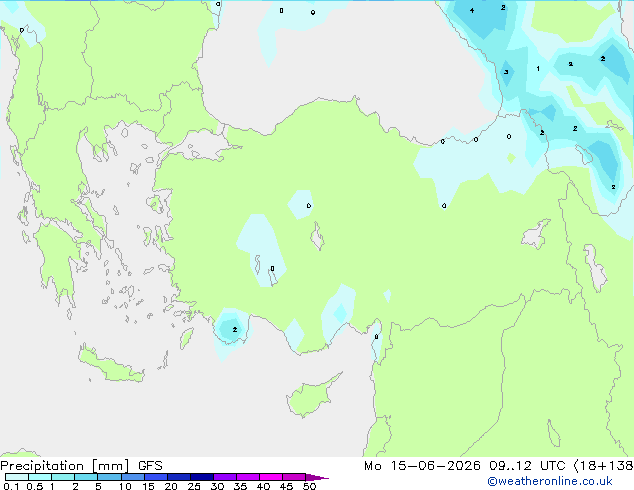Click the legend label '30'
634x490 pixels.
[x=217, y=486]
